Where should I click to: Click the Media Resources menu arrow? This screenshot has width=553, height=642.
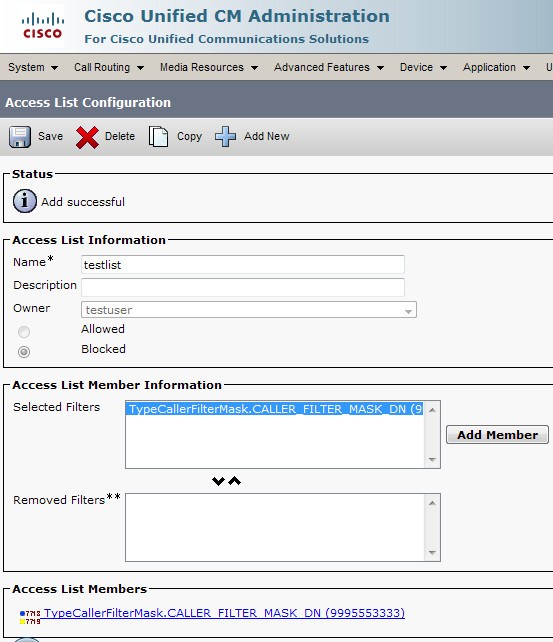254,68
